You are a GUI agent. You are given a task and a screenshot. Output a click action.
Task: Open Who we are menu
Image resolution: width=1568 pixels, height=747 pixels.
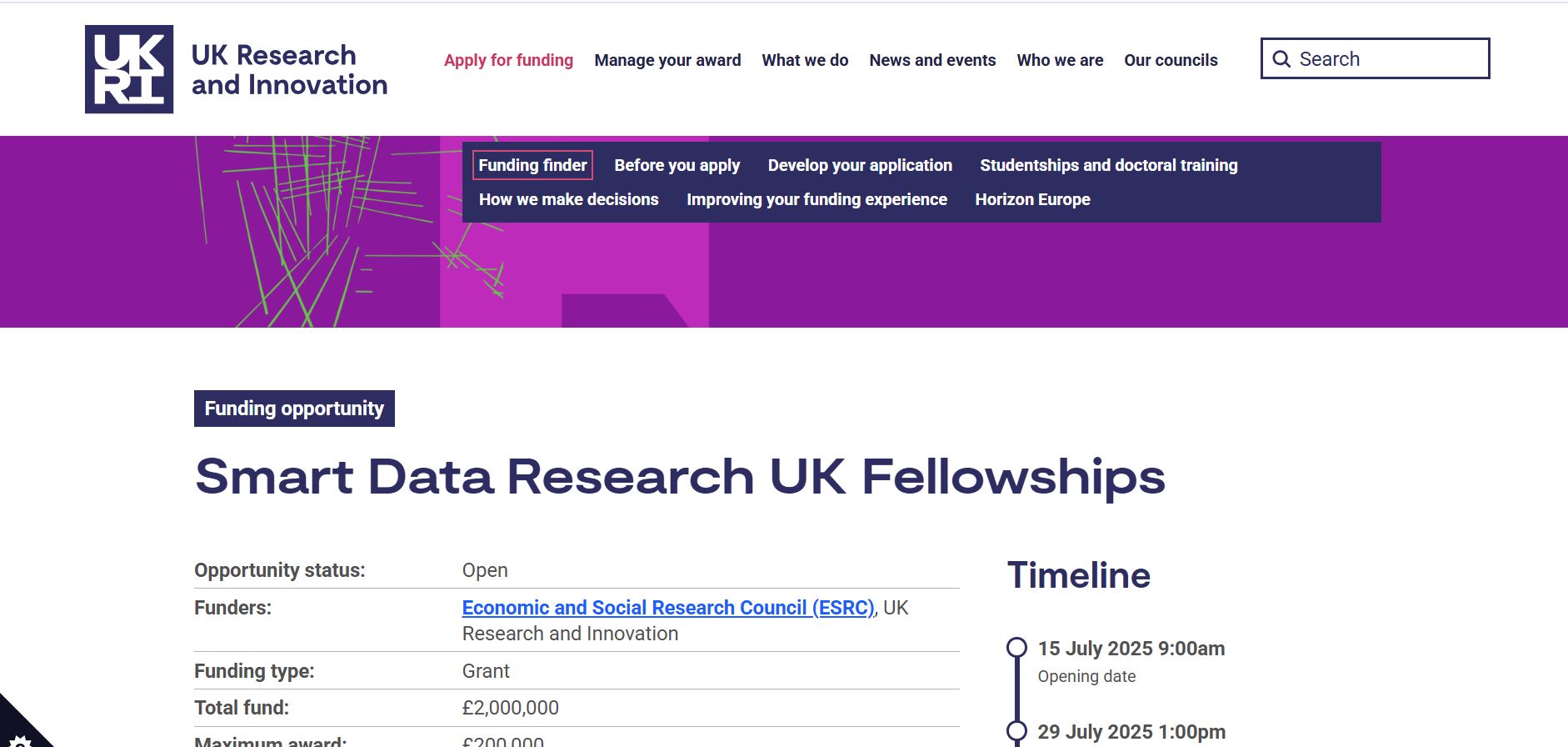1060,60
